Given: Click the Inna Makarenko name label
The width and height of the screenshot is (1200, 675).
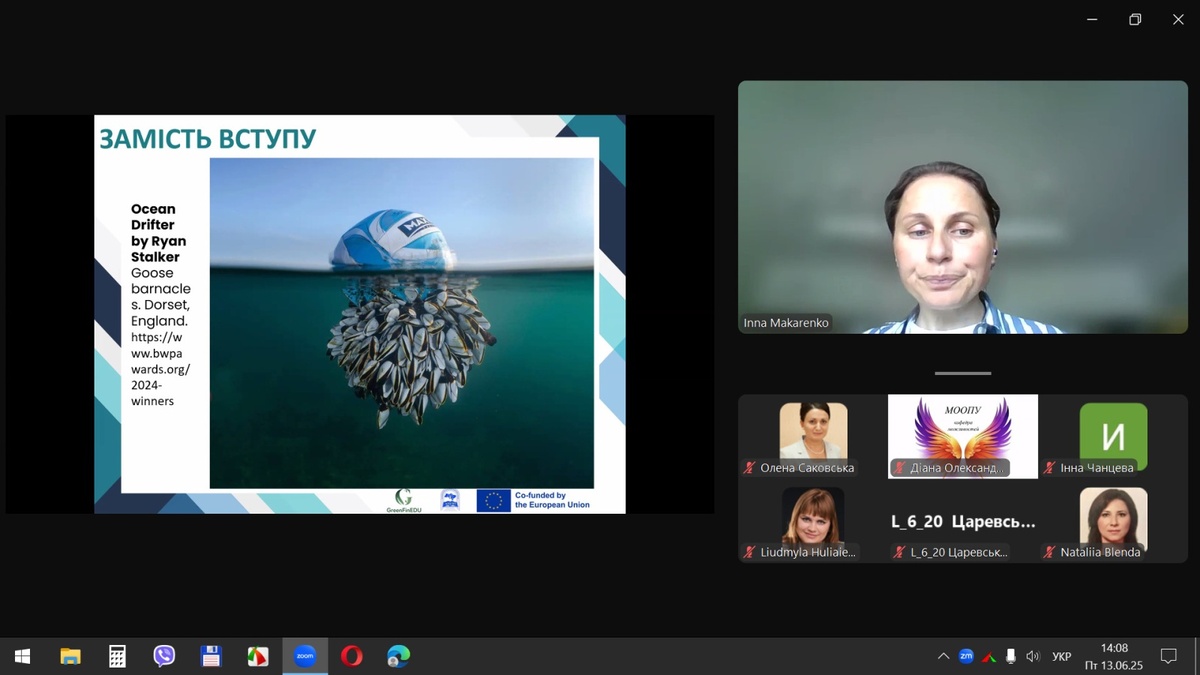Looking at the screenshot, I should pyautogui.click(x=786, y=323).
